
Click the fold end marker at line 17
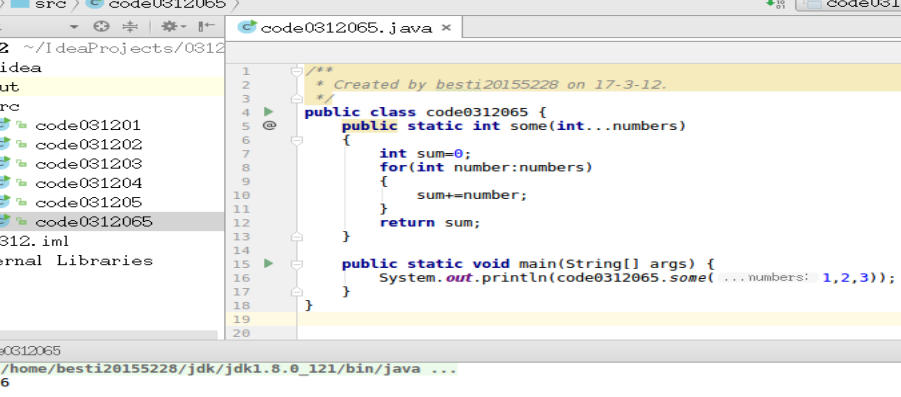[x=297, y=291]
